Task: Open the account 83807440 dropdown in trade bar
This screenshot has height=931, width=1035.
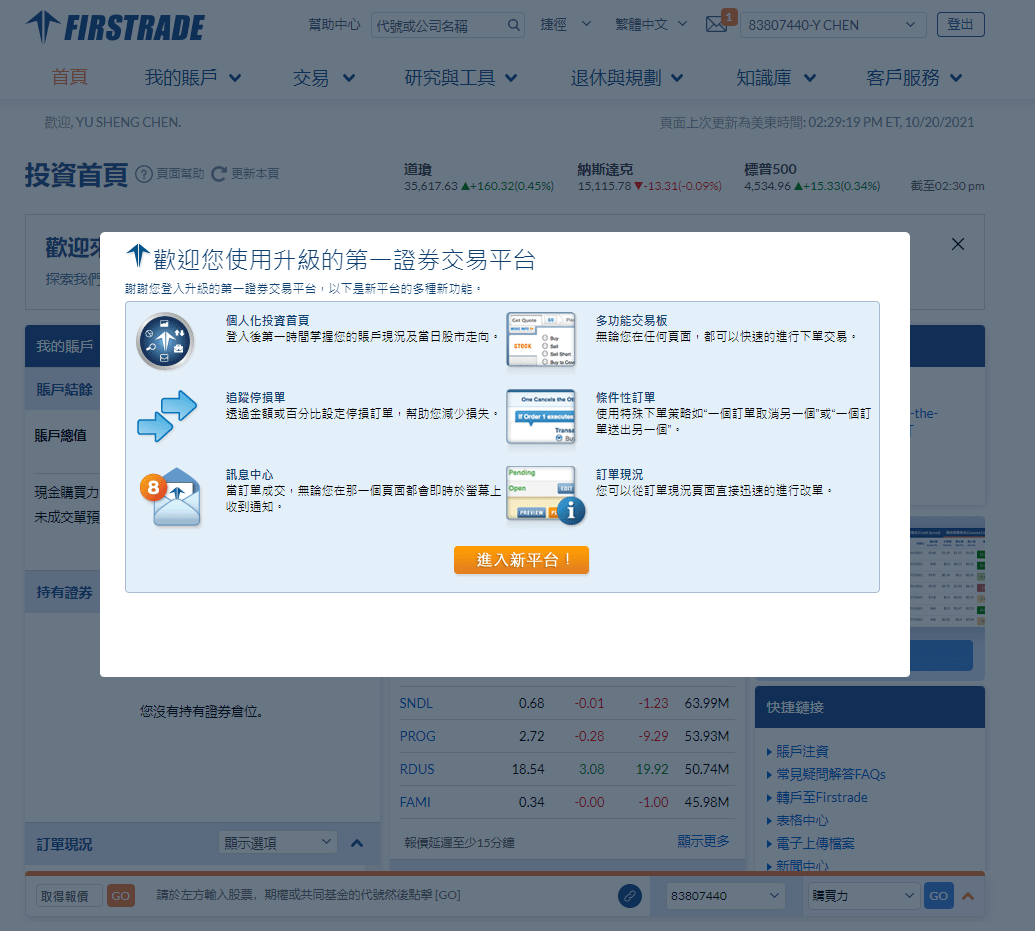Action: click(x=726, y=896)
